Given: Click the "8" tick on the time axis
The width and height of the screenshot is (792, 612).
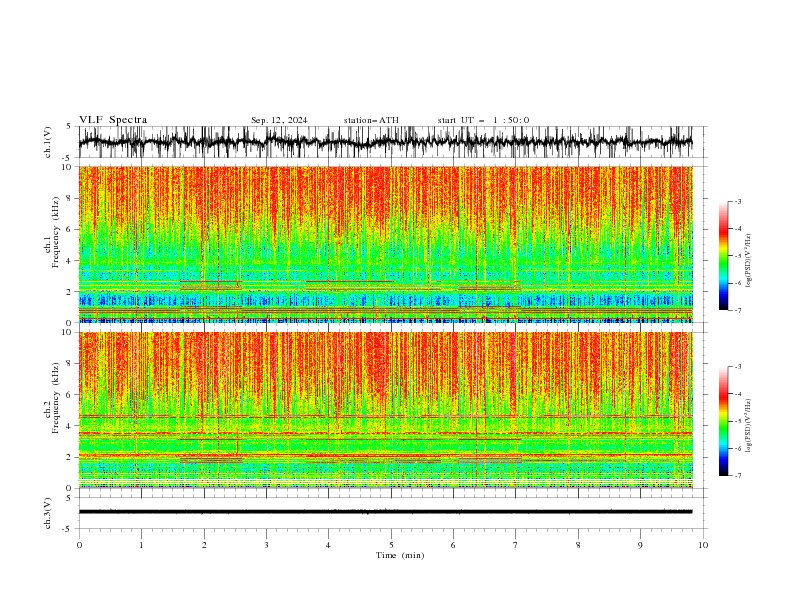Looking at the screenshot, I should point(578,545).
